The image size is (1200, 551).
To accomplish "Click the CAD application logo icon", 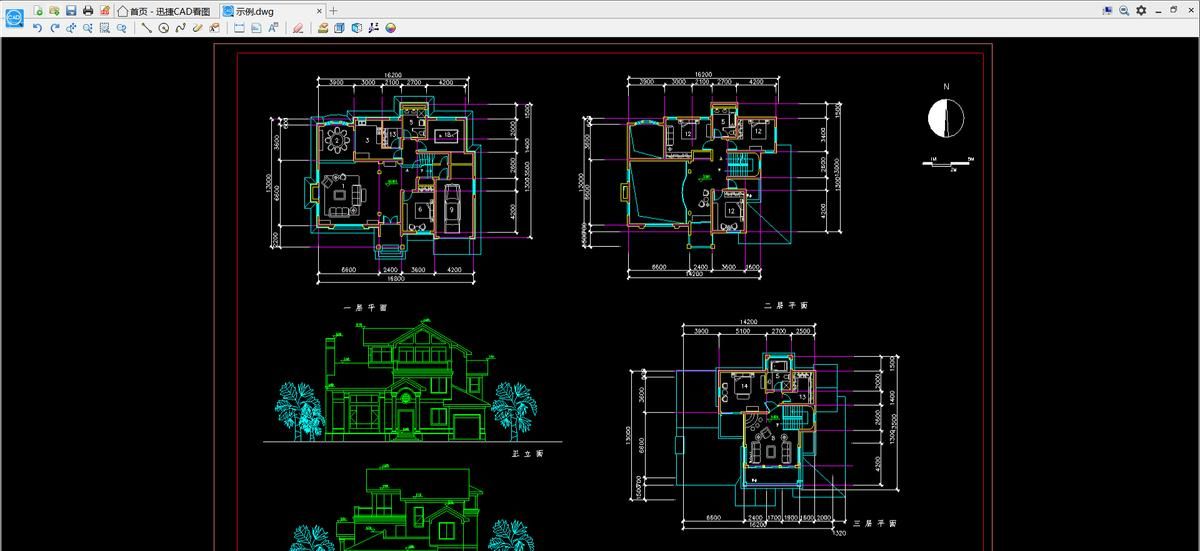I will coord(13,18).
